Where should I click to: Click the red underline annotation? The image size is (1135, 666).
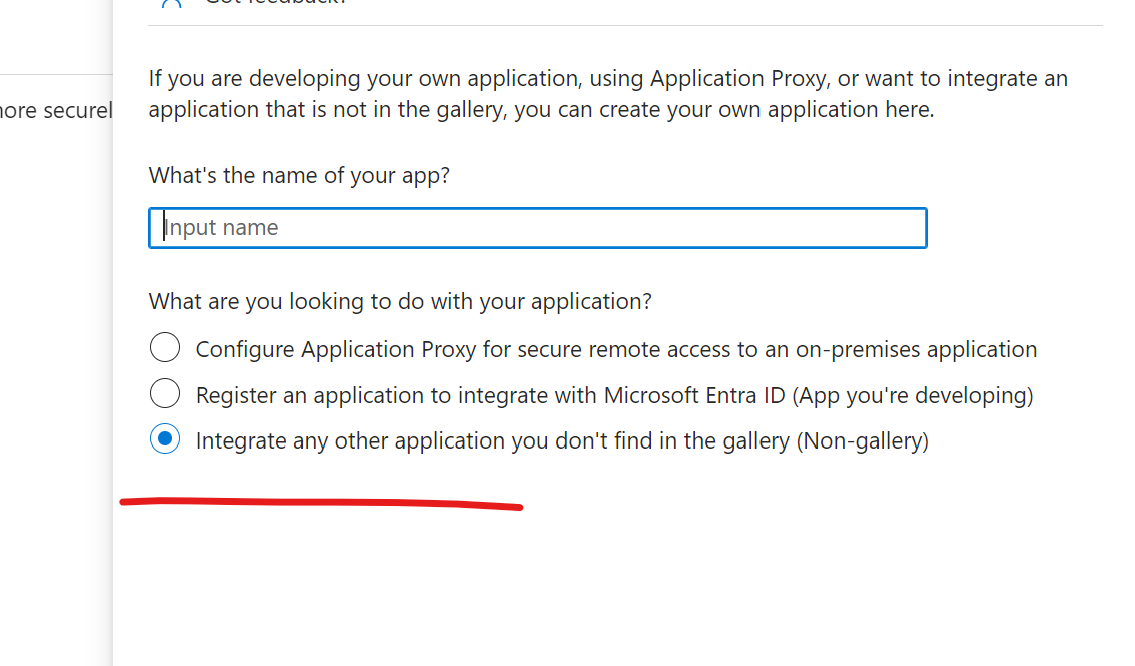320,503
